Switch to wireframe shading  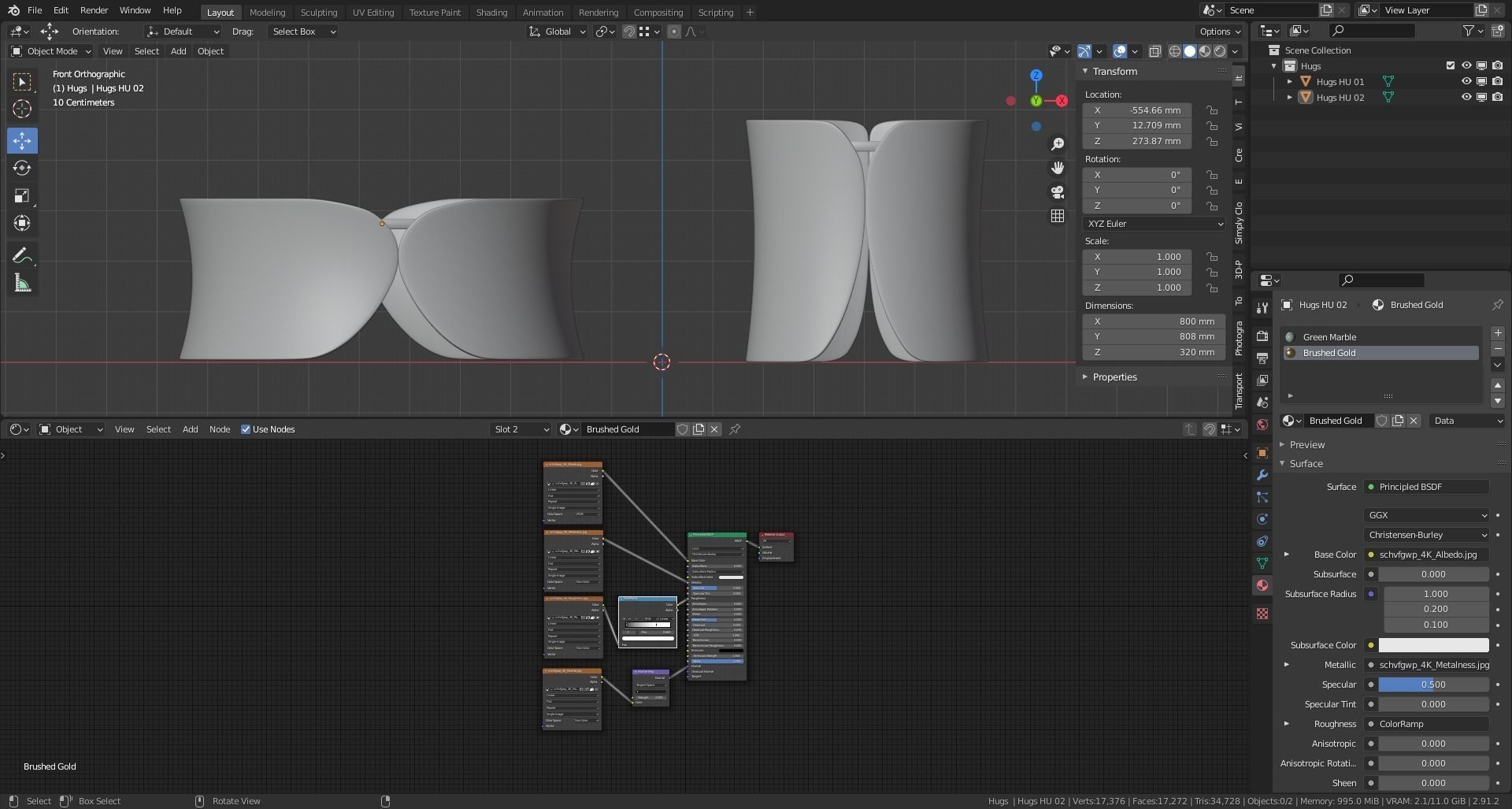point(1175,51)
